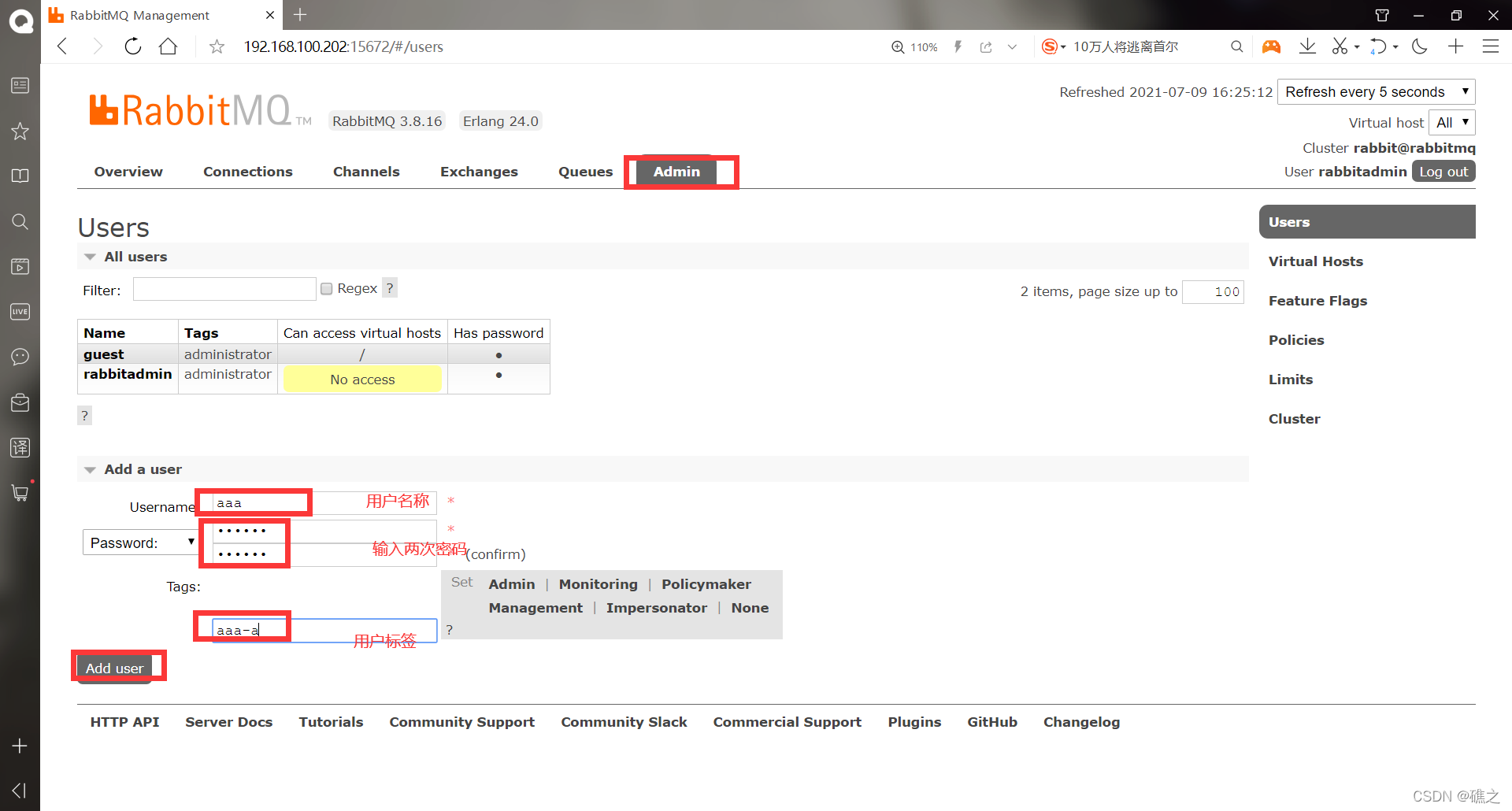Open the LIVE panel in browser sidebar
1512x811 pixels.
pos(20,311)
